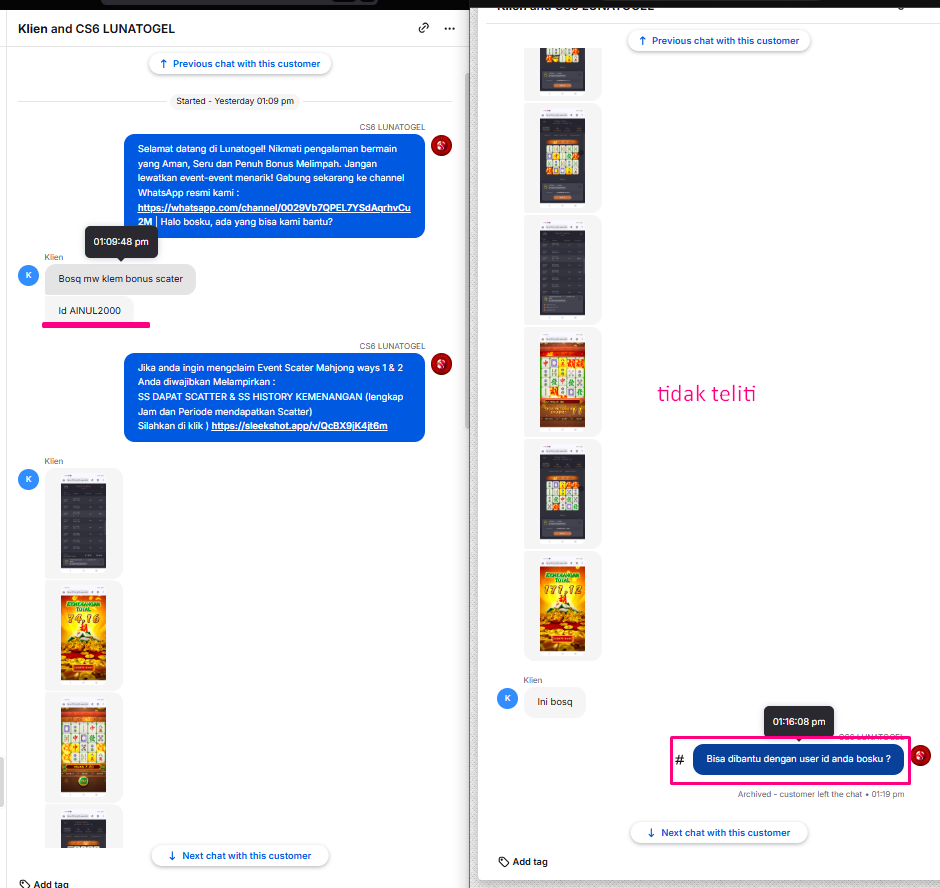Click CS6 agent avatar next to welcome message
This screenshot has width=940, height=888.
(x=441, y=145)
